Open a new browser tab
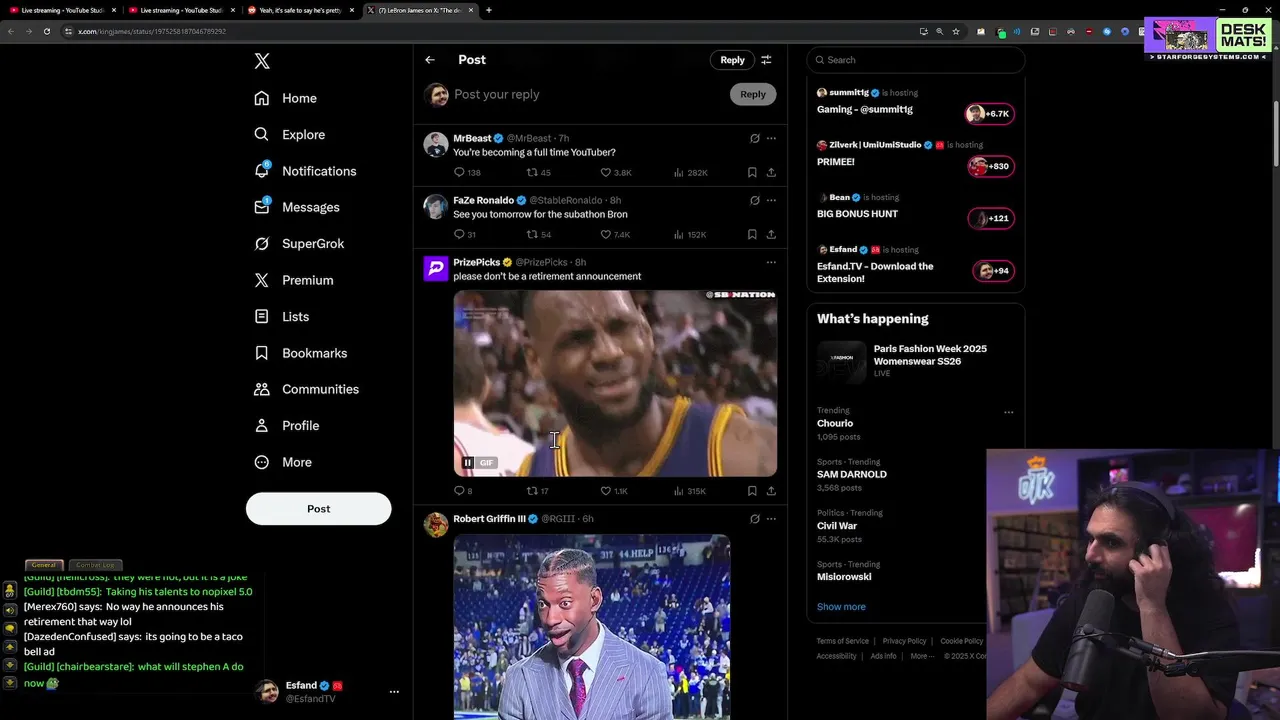1280x720 pixels. 488,10
